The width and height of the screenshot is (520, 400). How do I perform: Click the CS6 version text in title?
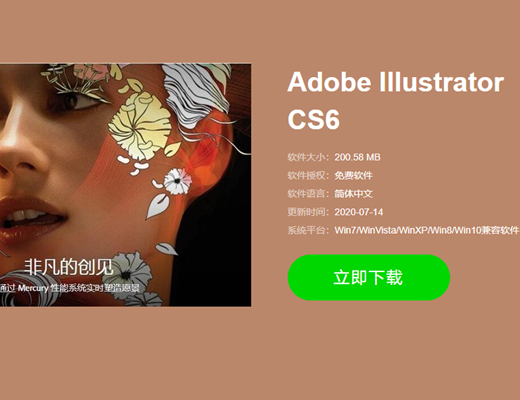(x=313, y=119)
